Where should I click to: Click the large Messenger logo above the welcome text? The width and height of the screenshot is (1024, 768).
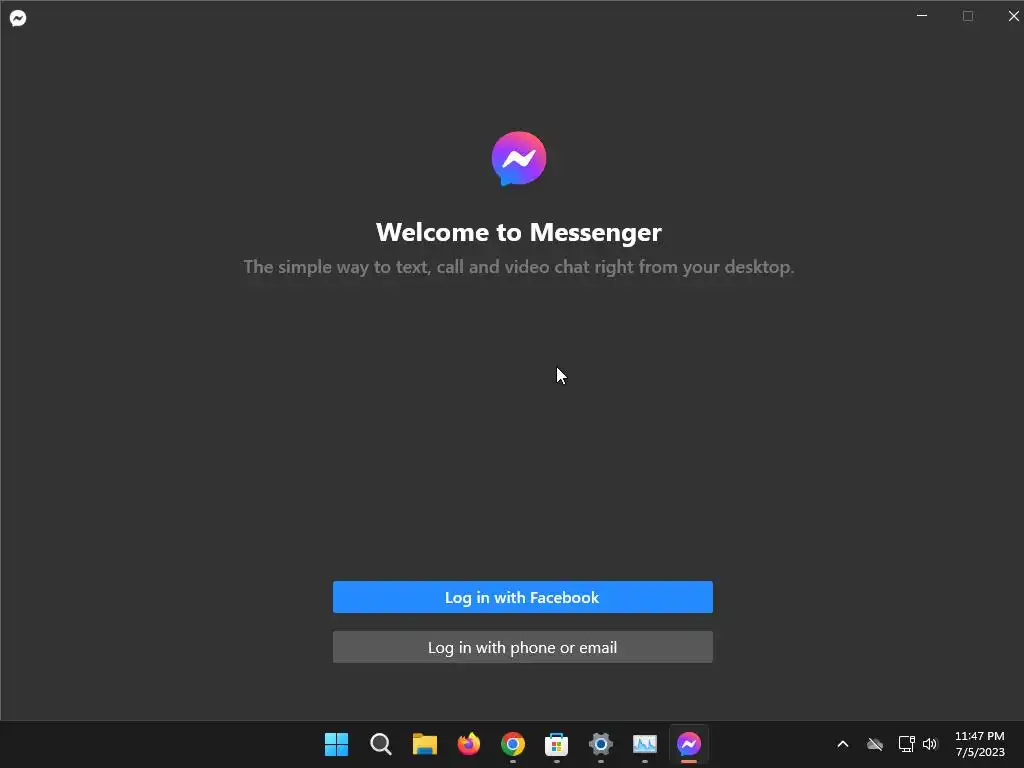pyautogui.click(x=519, y=159)
